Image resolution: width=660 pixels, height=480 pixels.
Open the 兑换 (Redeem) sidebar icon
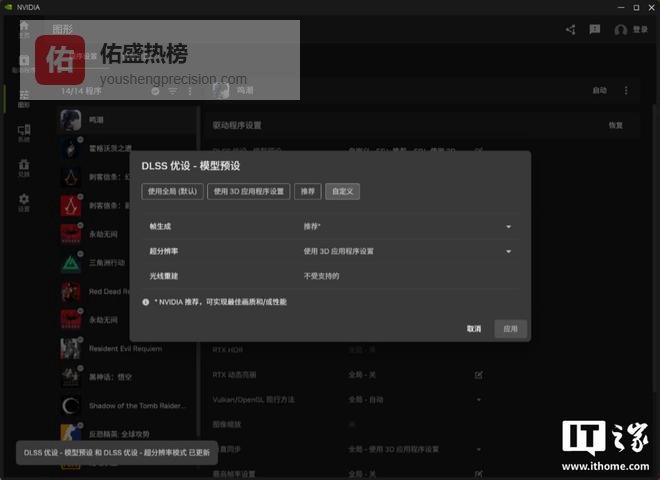[x=24, y=166]
